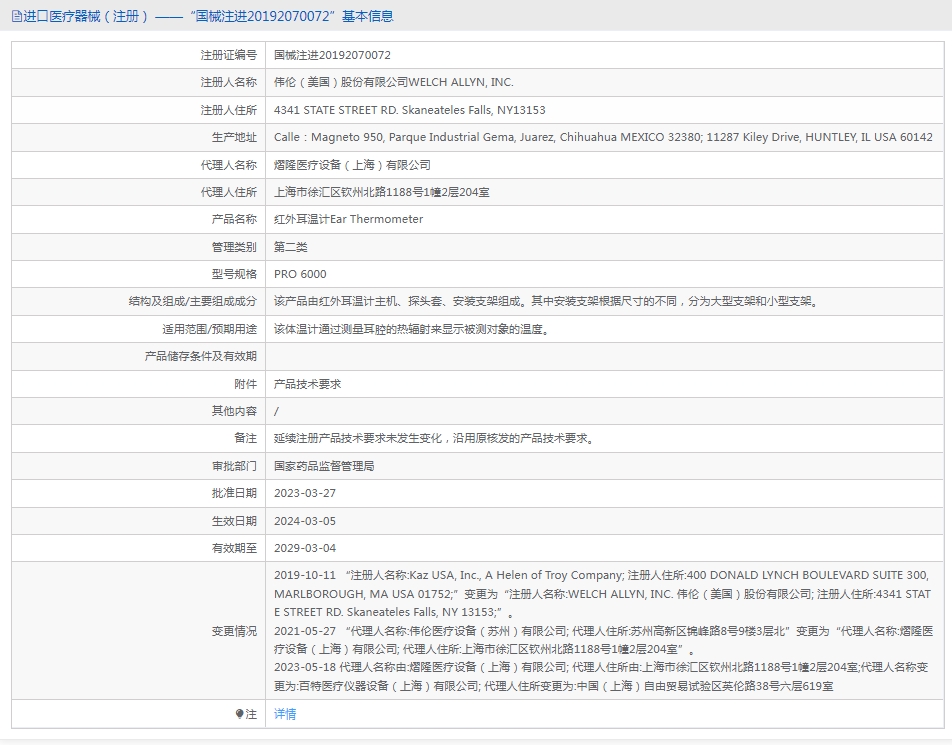Click the 产品名称 label
Viewport: 952px width, 745px height.
(x=234, y=219)
